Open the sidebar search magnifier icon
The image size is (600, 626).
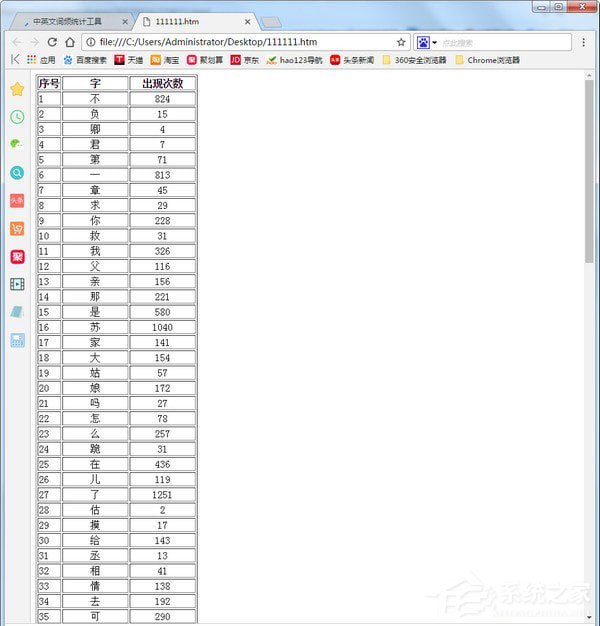17,173
